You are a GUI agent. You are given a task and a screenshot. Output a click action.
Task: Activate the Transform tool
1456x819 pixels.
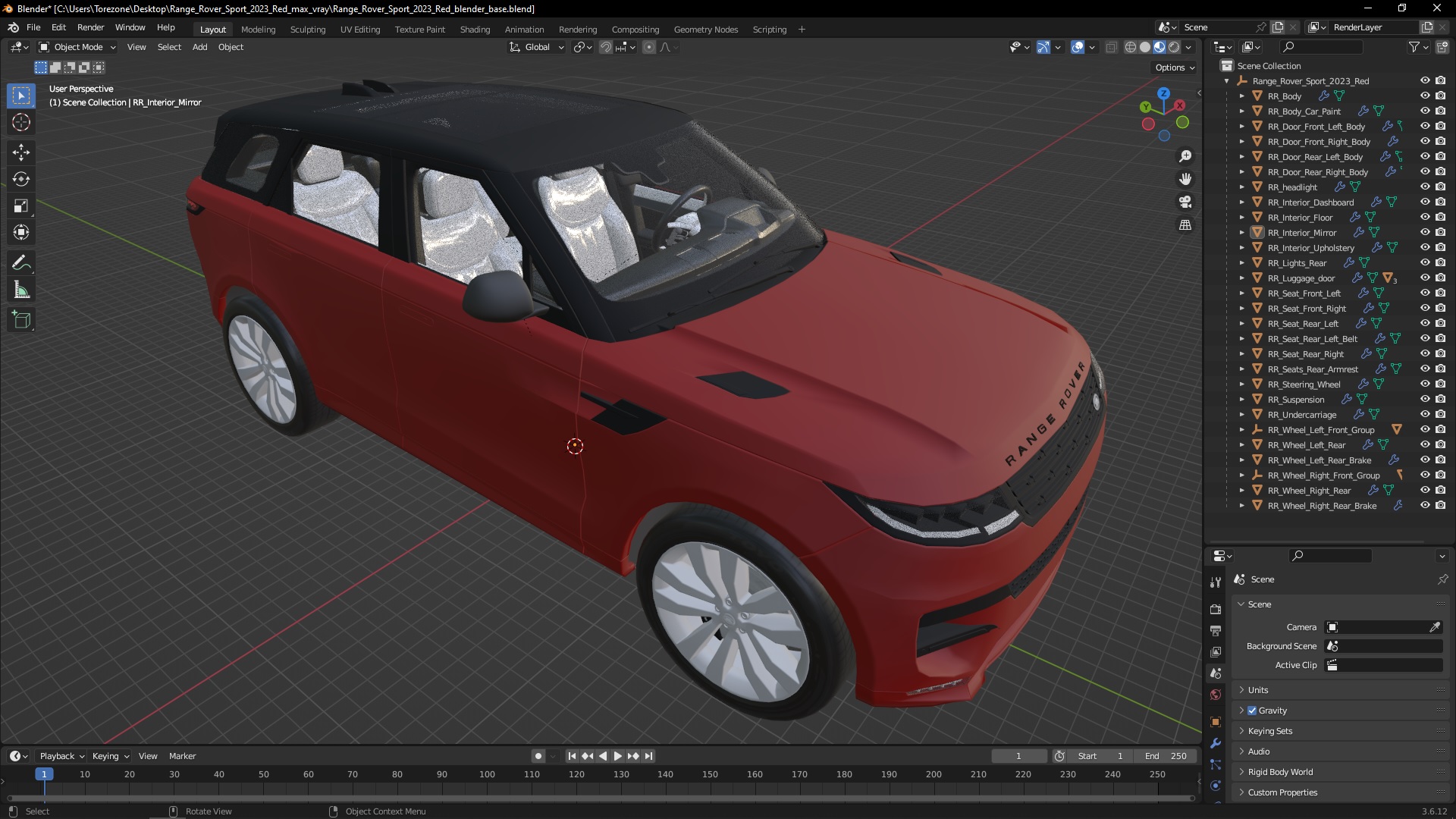click(21, 232)
